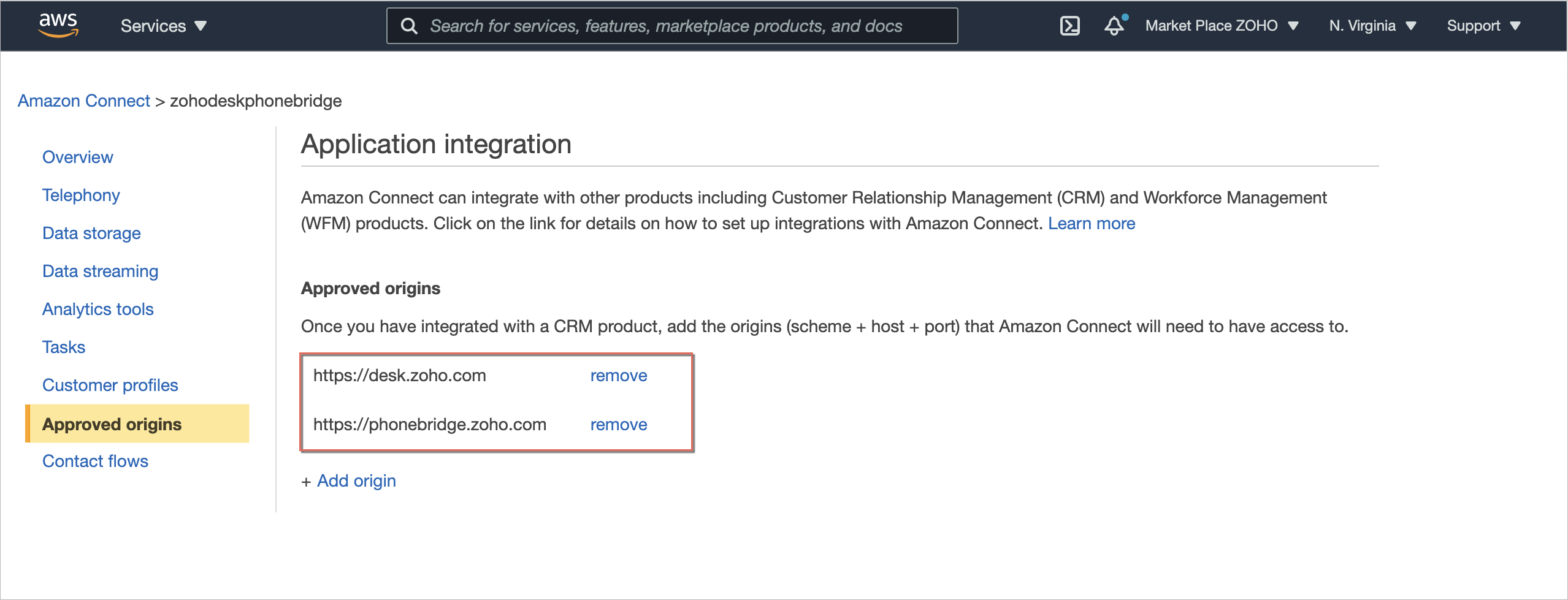Image resolution: width=1568 pixels, height=600 pixels.
Task: Follow the Learn more link
Action: pos(1091,224)
